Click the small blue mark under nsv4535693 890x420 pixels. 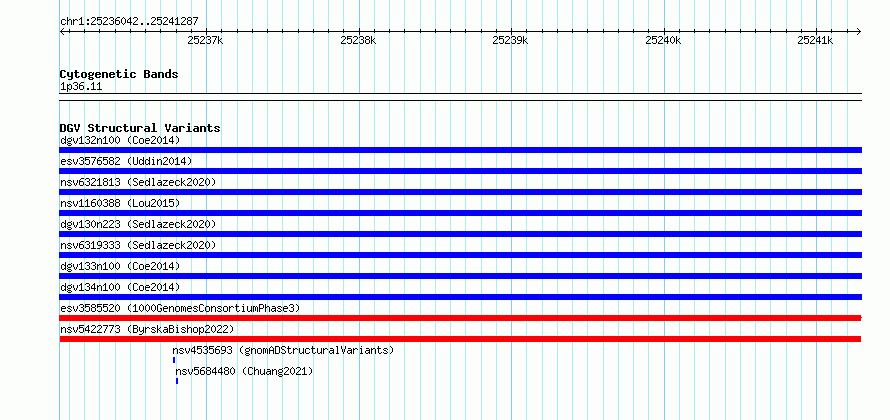click(x=174, y=360)
